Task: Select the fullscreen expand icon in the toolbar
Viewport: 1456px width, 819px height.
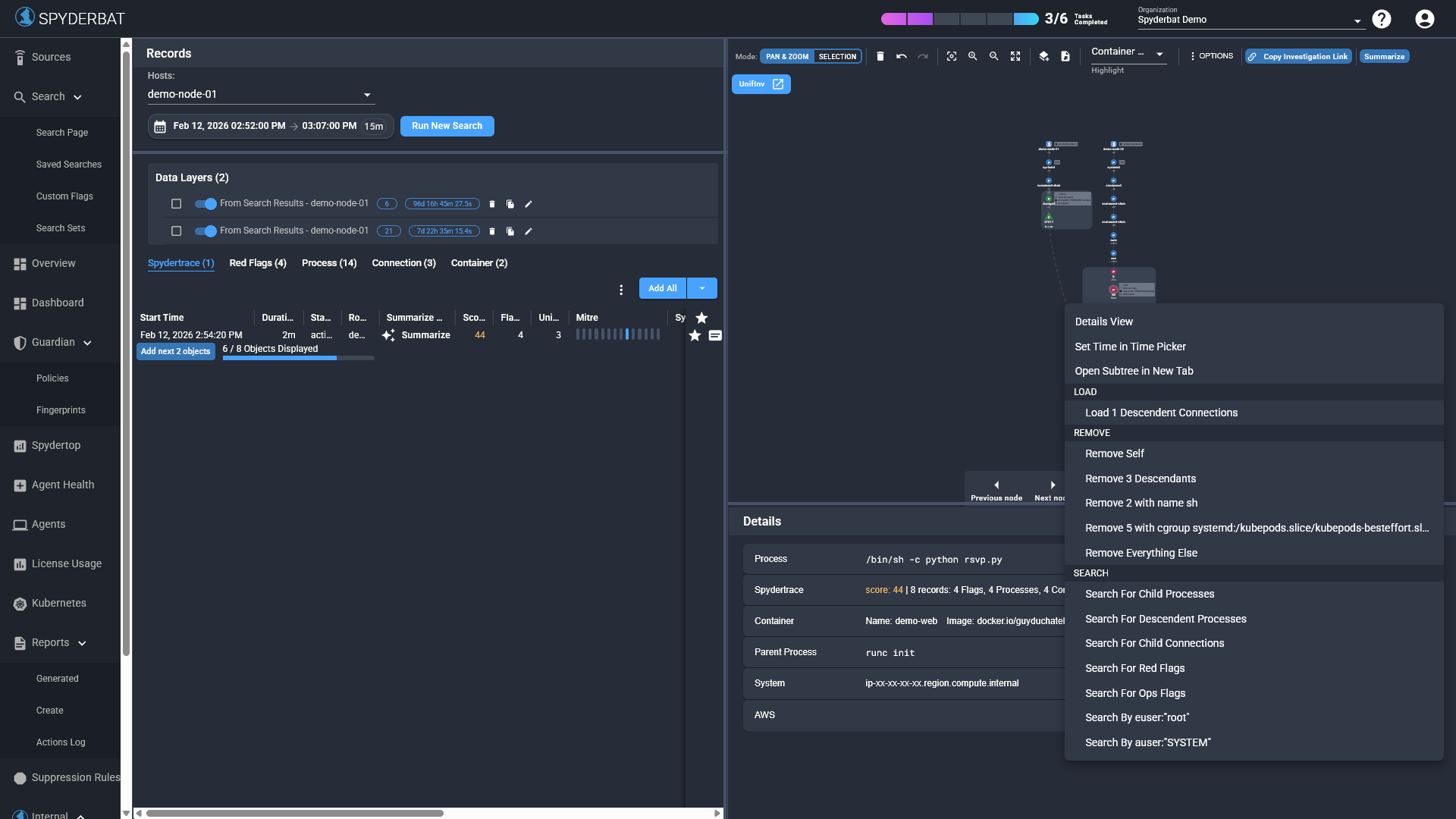Action: click(x=1016, y=56)
